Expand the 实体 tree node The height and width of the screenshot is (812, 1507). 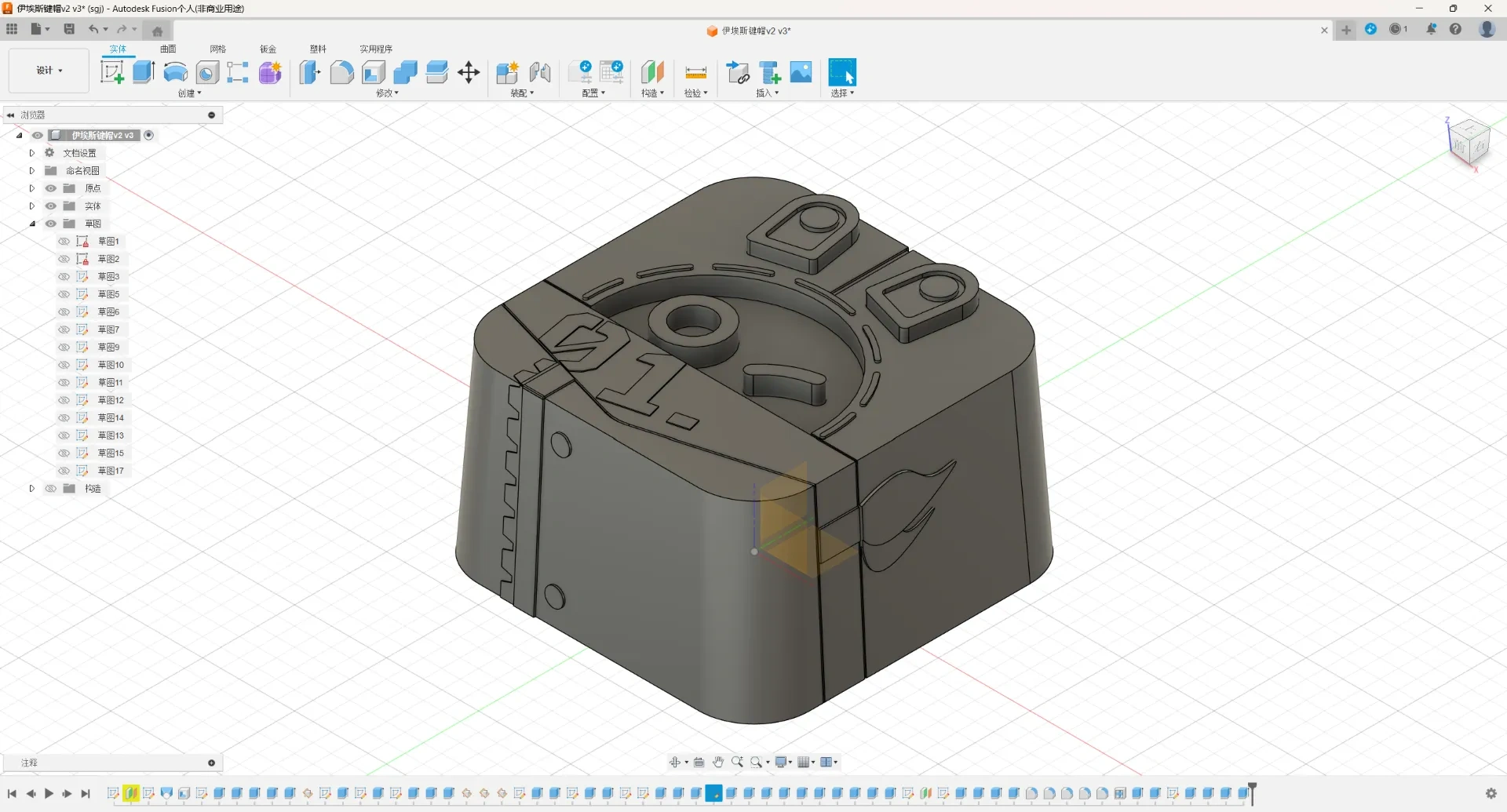(32, 206)
